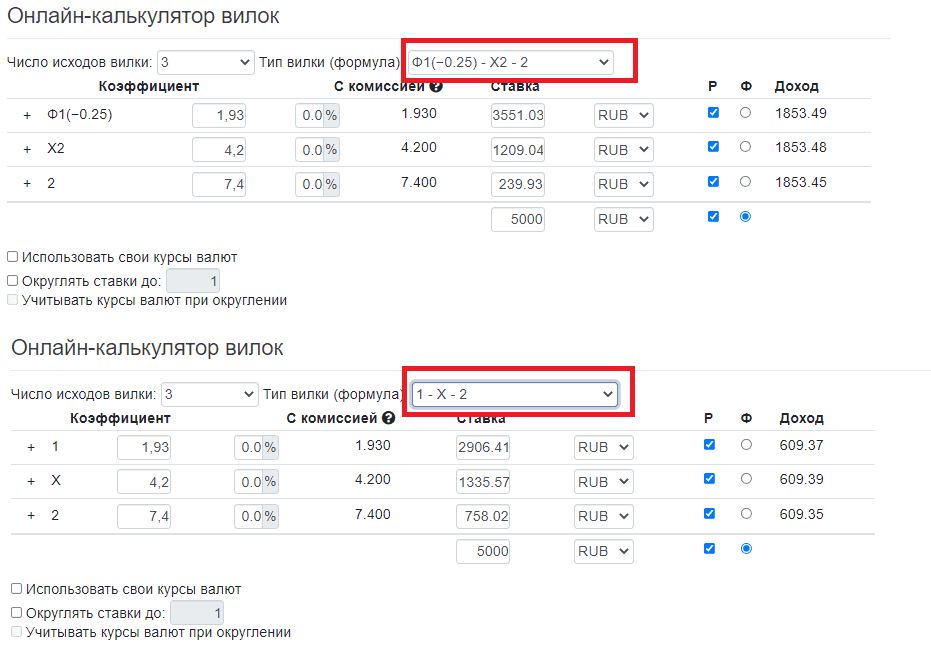Enable 'Округлять ставки до' in lower calculator
Screen dimensions: 931x650
pyautogui.click(x=17, y=612)
